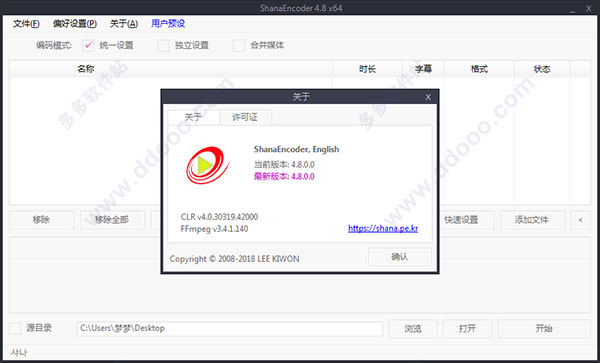Click the 字幕 column header

423,69
